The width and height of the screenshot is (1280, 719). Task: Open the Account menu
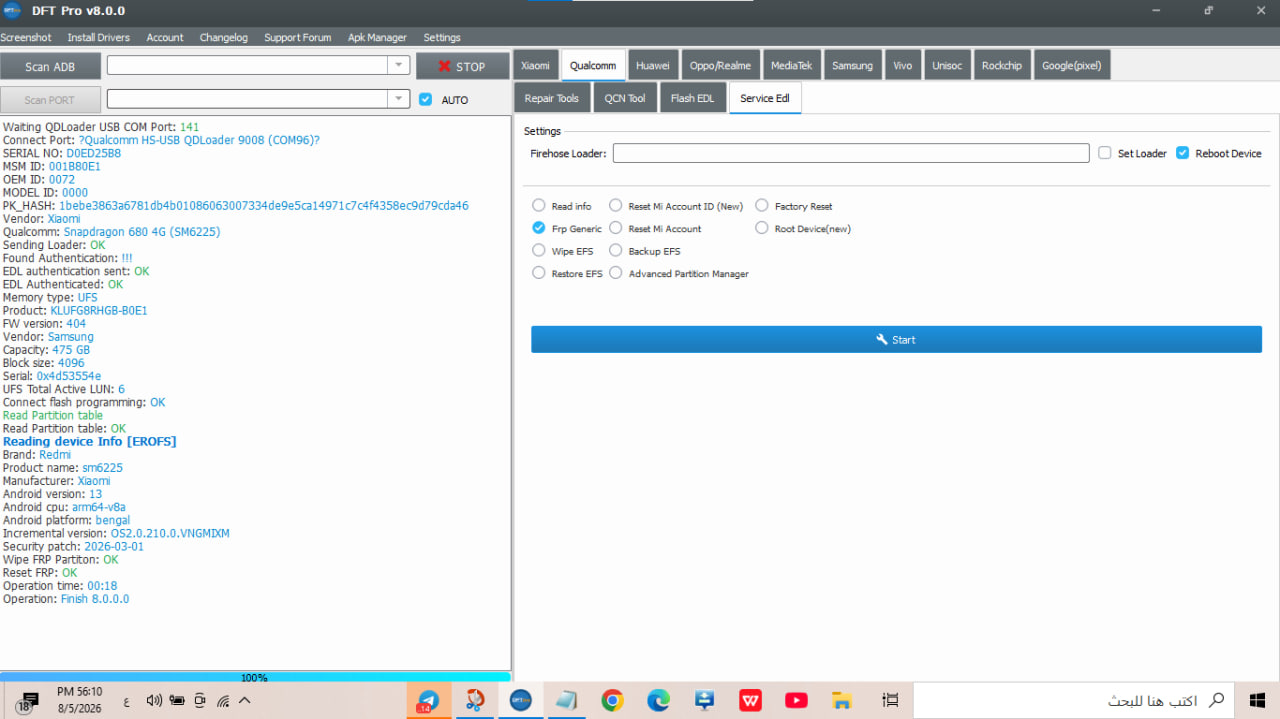tap(165, 37)
